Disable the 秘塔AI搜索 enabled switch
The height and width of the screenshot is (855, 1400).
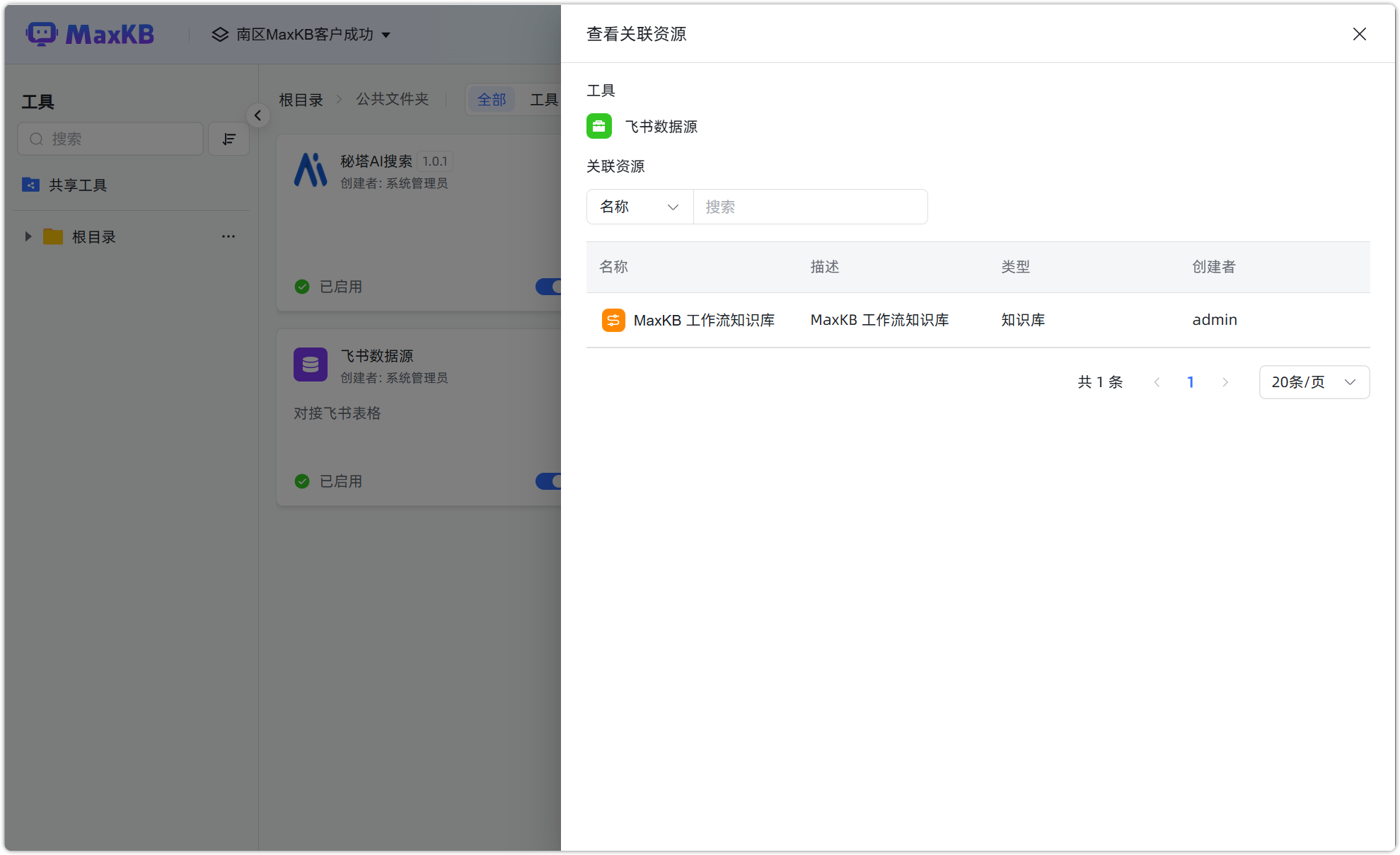point(551,287)
